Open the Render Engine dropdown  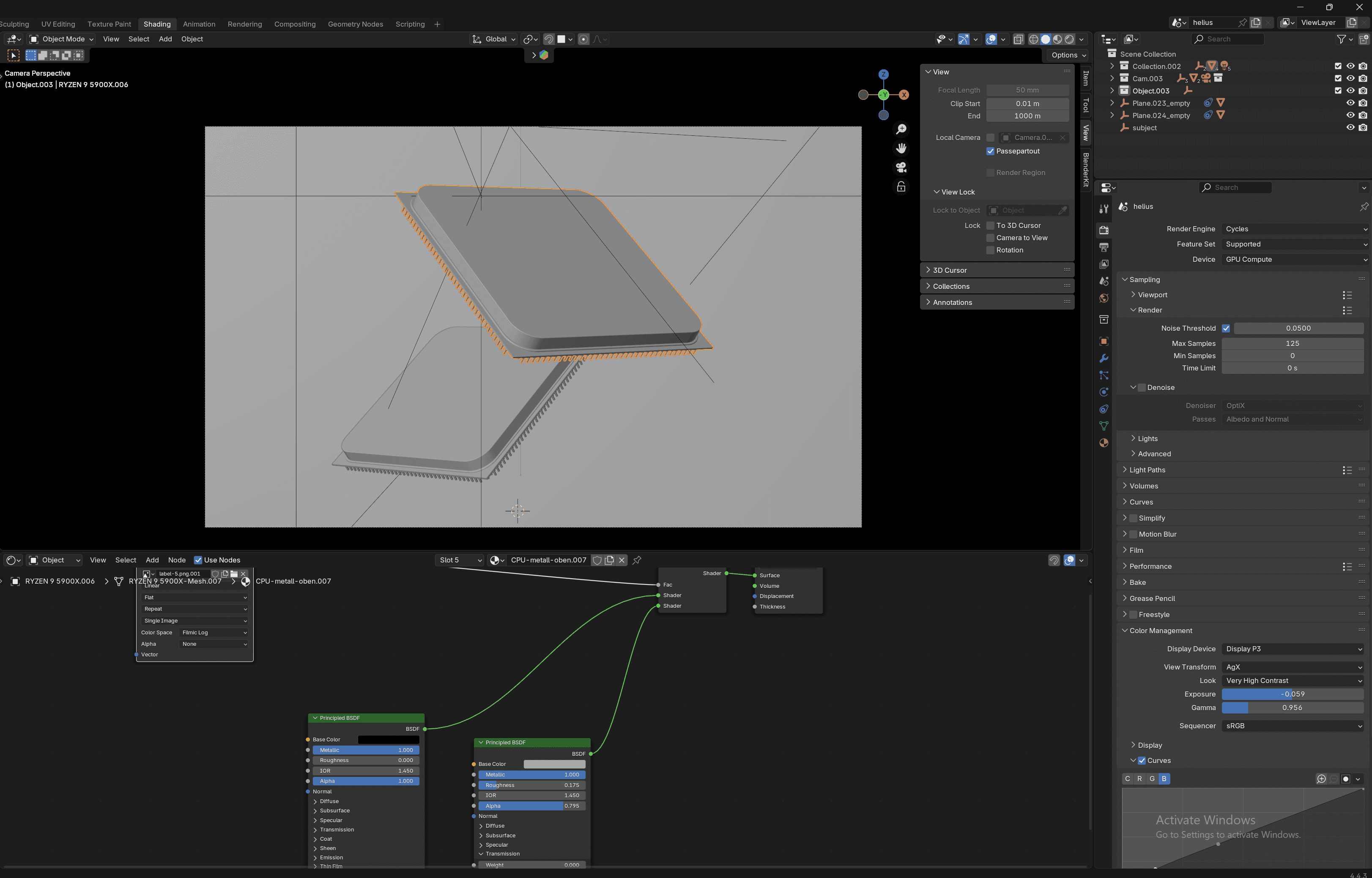[x=1294, y=229]
